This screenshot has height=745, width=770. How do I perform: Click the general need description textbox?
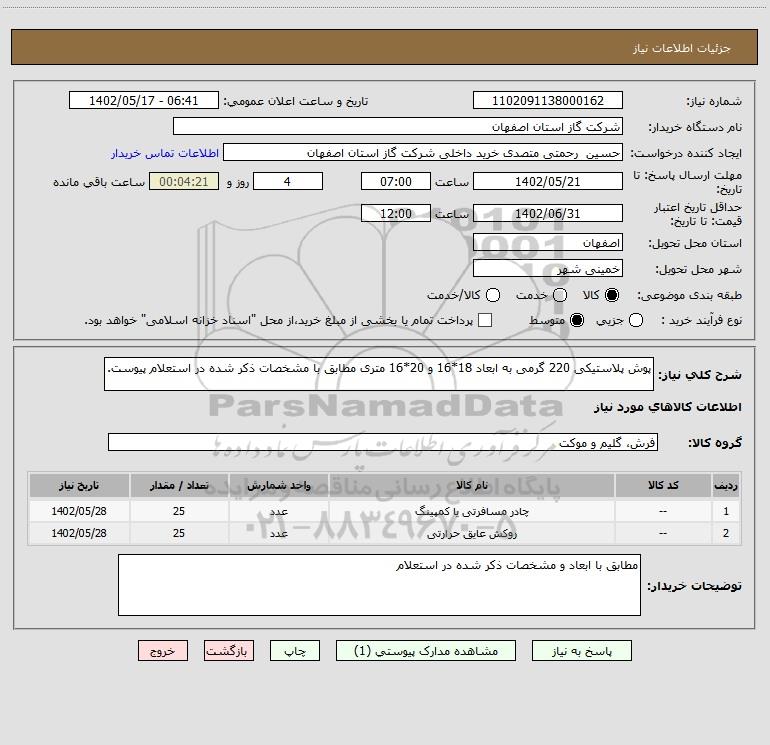click(379, 374)
